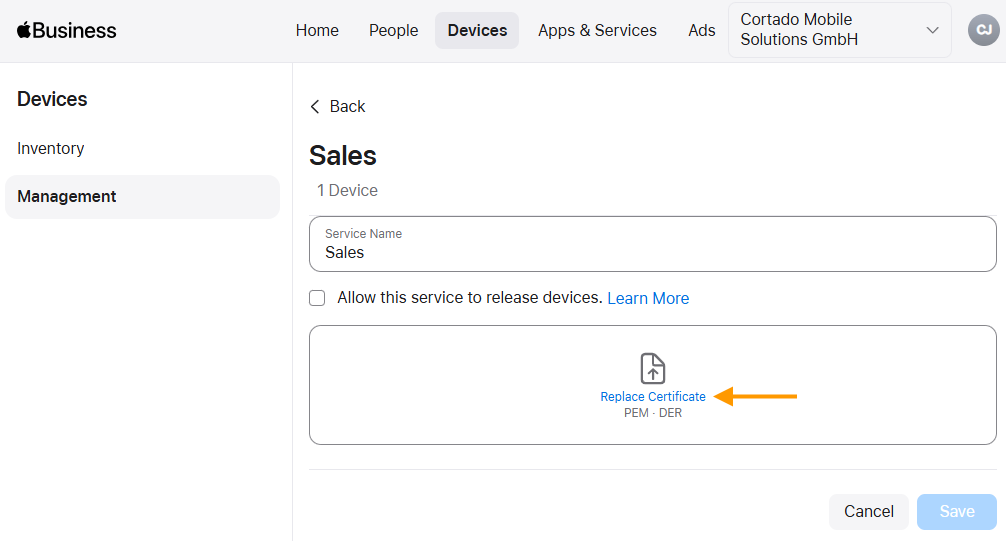Click the 'PEM · DER' format text
1006x541 pixels.
click(x=652, y=413)
